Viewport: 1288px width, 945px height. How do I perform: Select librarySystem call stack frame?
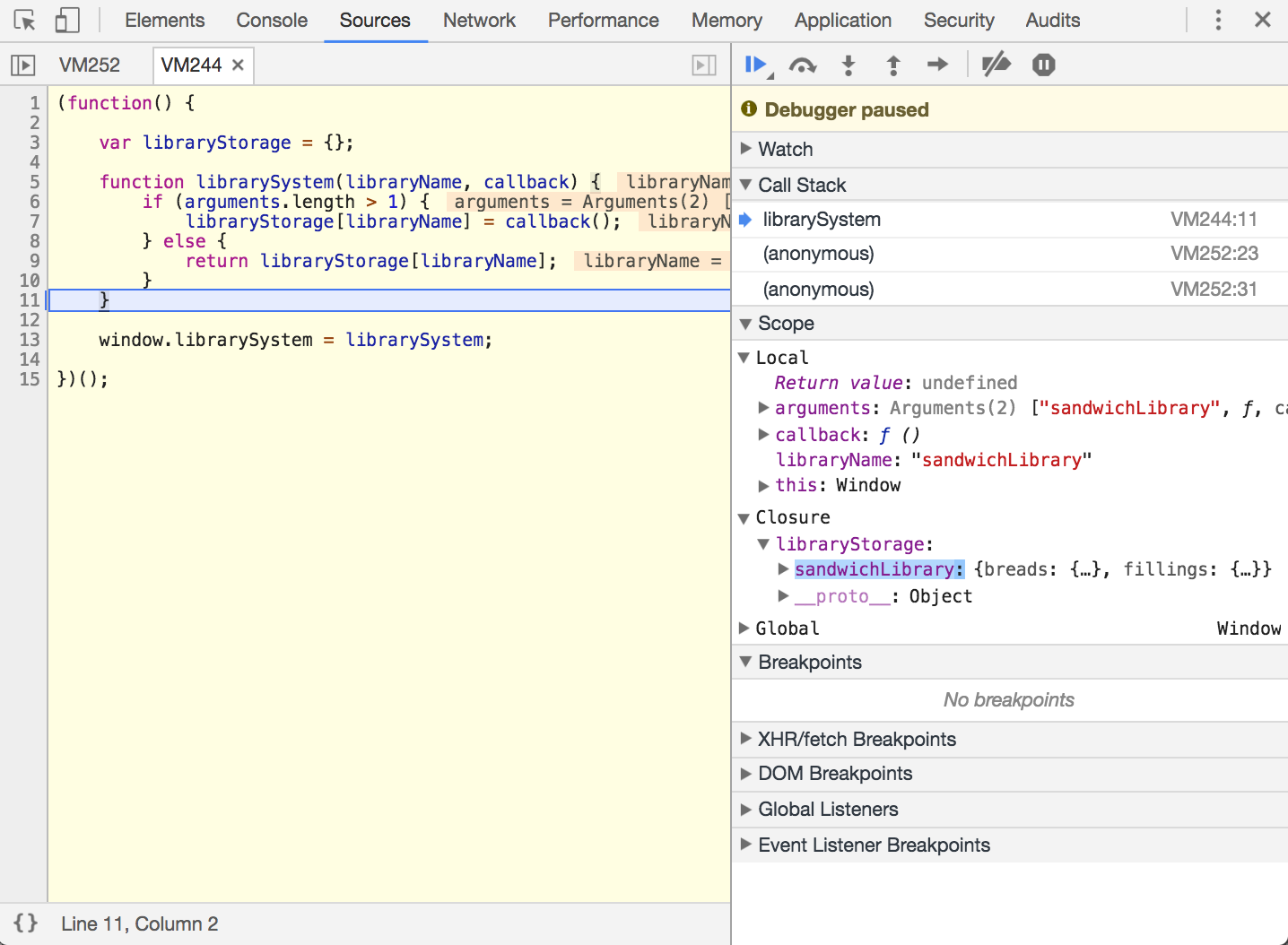[x=1010, y=220]
